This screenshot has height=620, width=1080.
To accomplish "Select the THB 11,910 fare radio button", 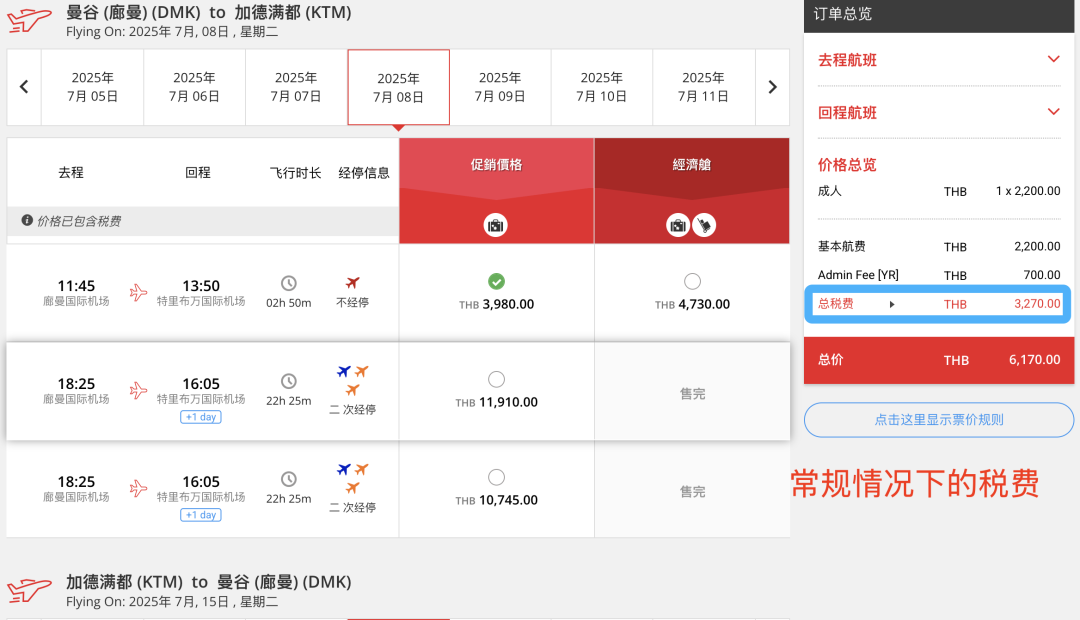I will (x=495, y=377).
